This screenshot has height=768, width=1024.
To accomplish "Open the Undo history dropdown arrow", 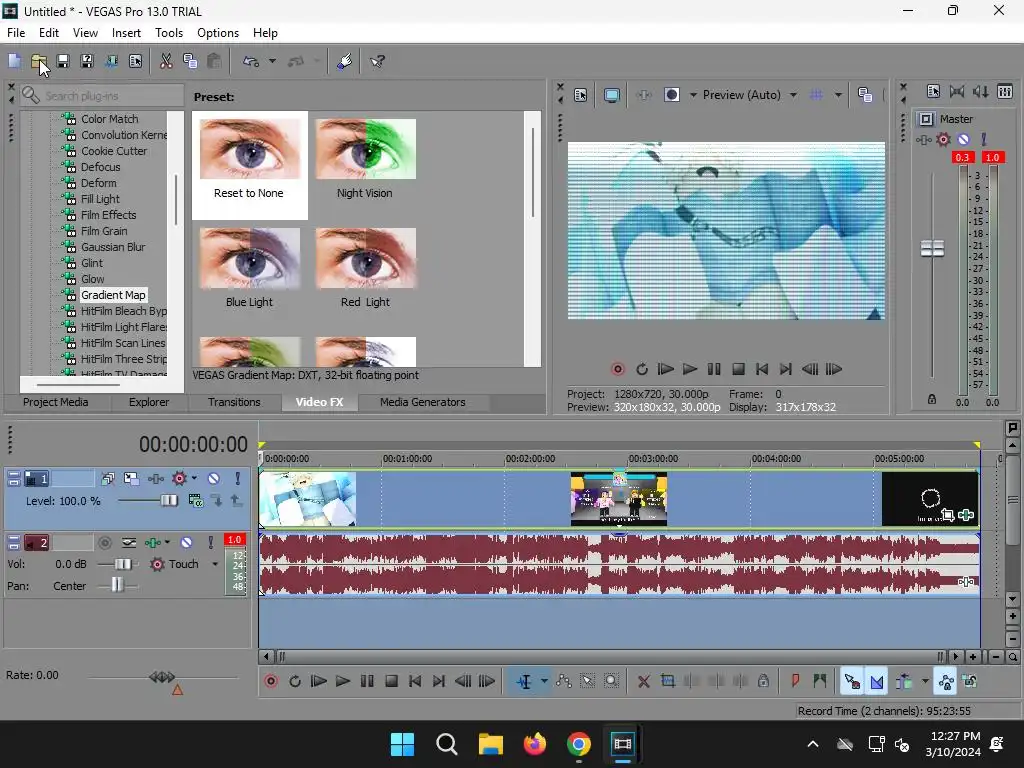I will tap(272, 61).
